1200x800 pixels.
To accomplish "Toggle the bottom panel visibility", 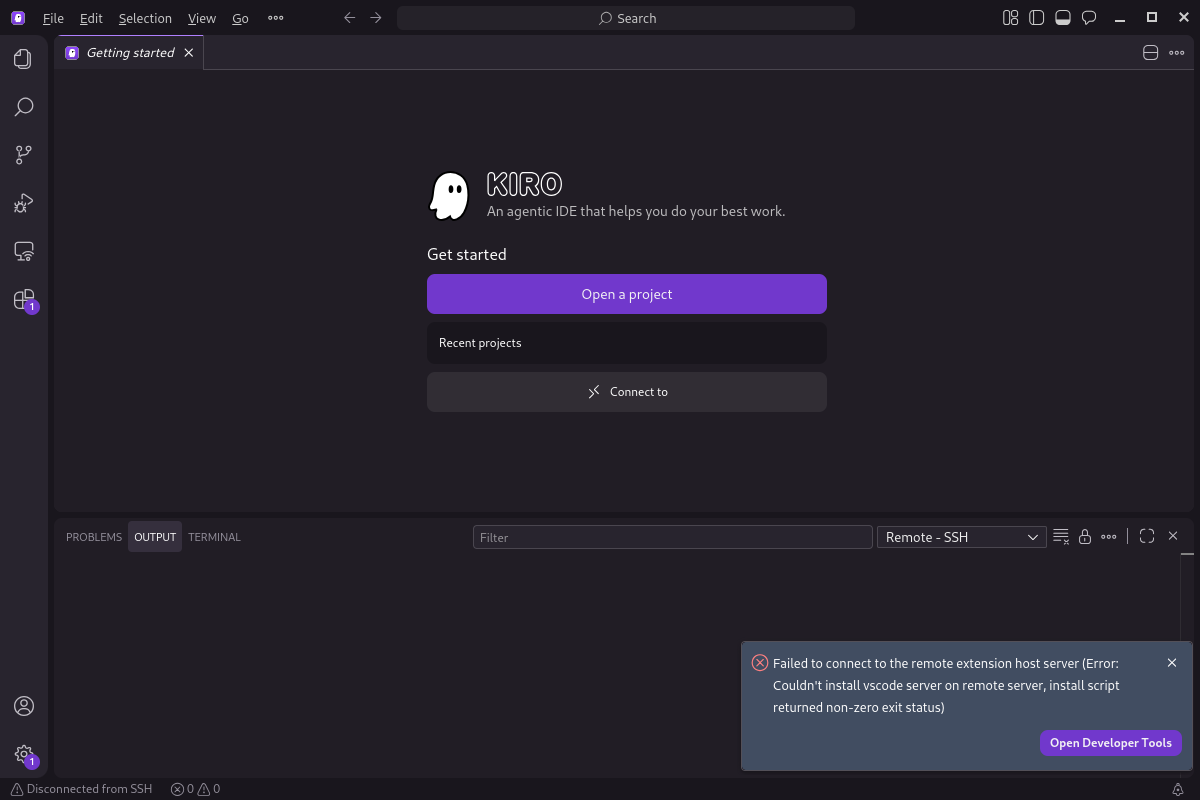I will coord(1063,18).
